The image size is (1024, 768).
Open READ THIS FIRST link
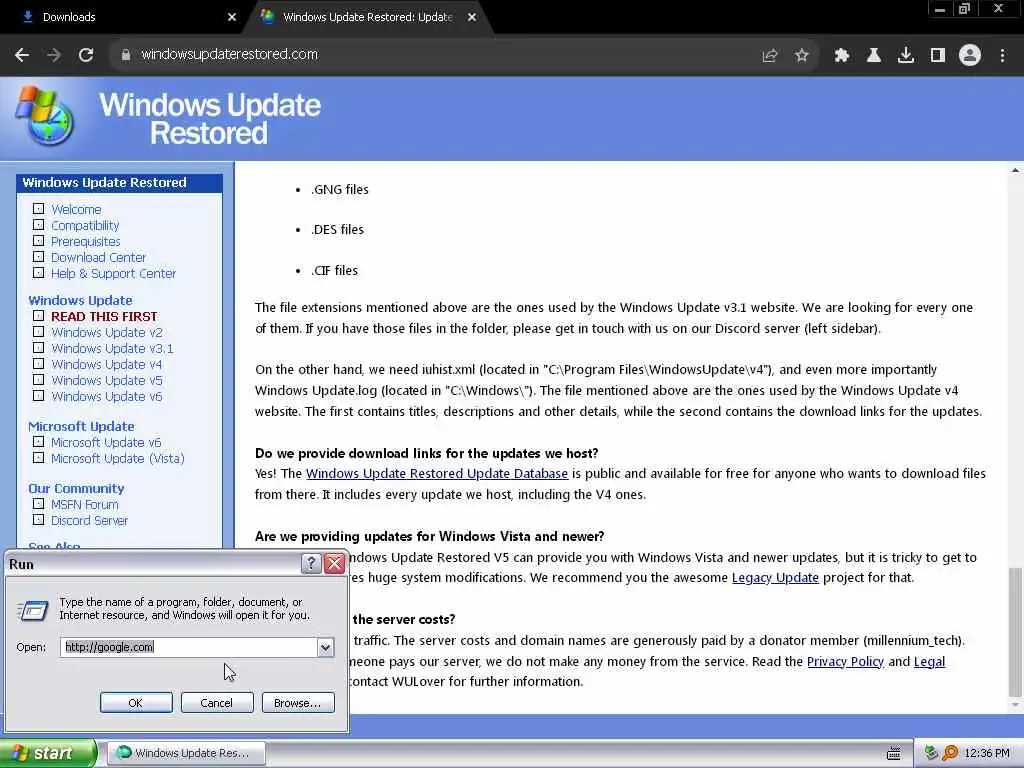[104, 316]
